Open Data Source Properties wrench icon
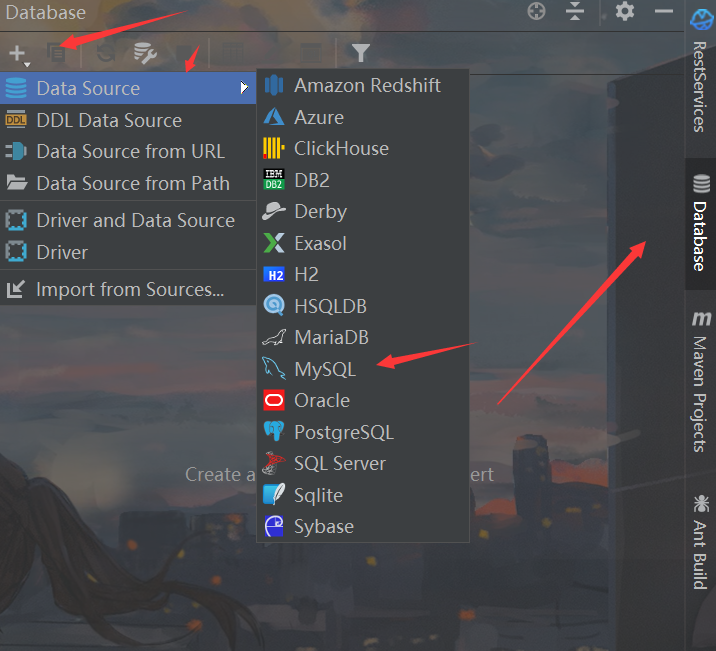The width and height of the screenshot is (716, 651). (145, 53)
